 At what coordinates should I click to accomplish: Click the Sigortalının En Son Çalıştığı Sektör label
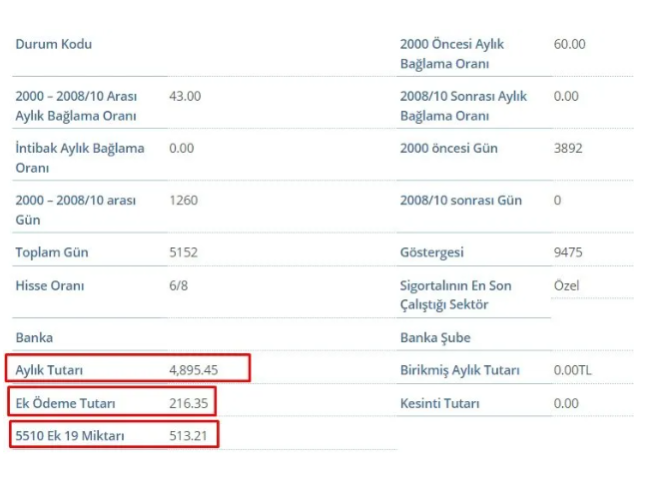click(x=455, y=295)
